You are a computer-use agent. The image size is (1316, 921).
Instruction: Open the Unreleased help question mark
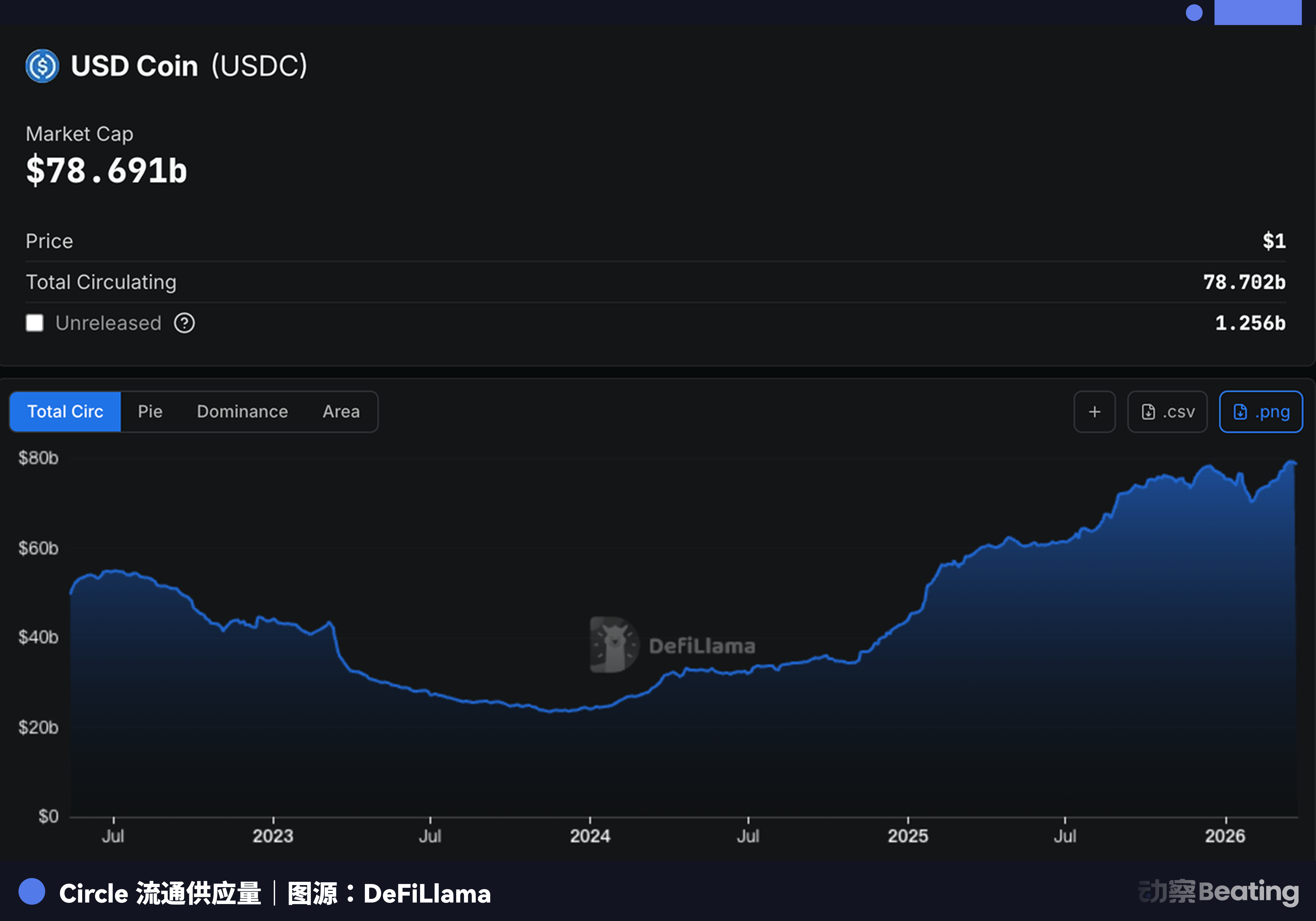click(184, 323)
